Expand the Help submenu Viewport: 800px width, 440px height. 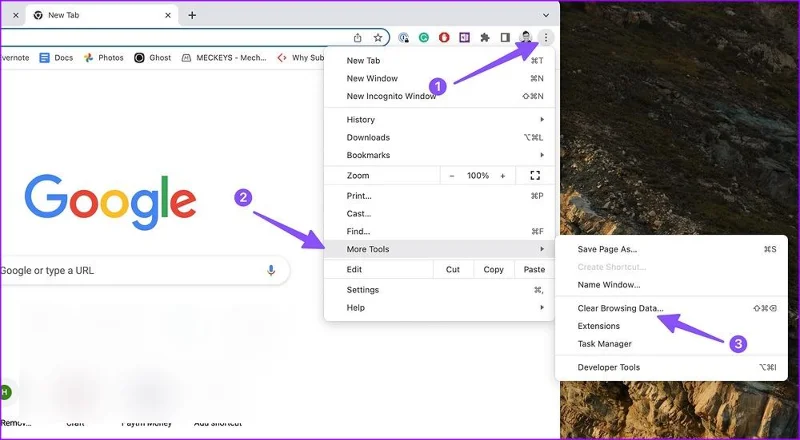[439, 308]
